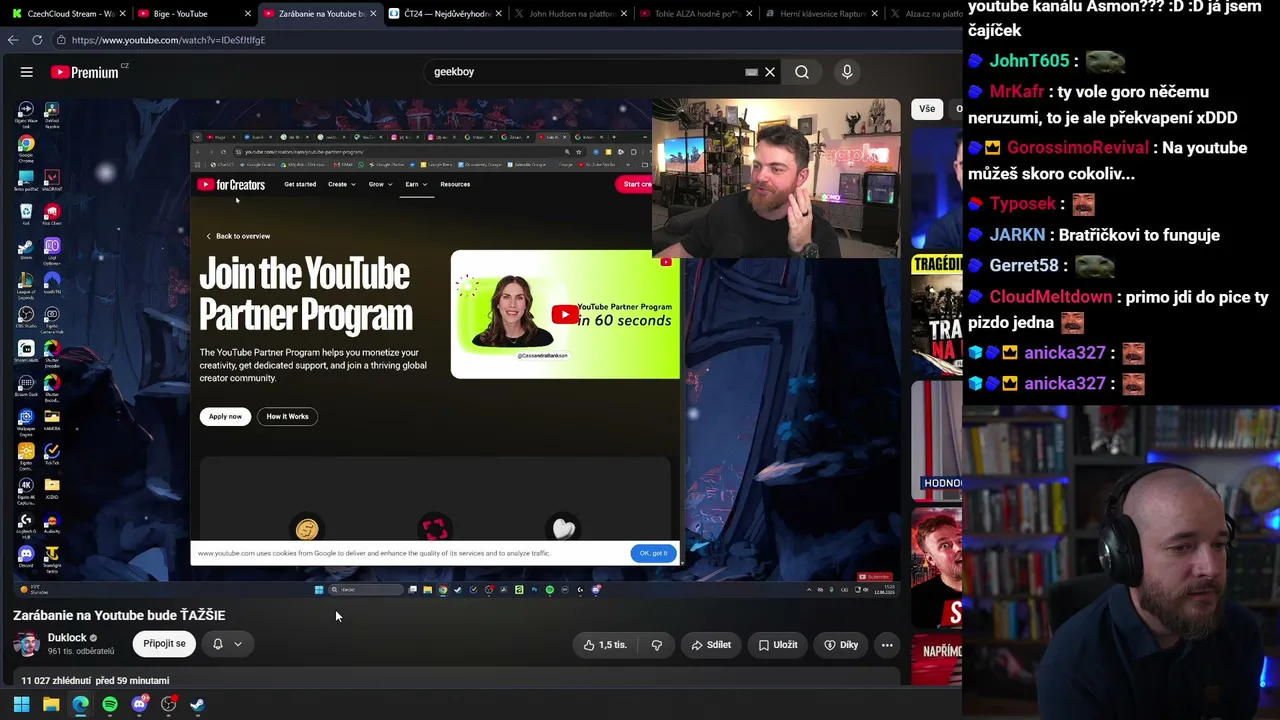Click the 961 tis. odběratelů text

coord(81,652)
